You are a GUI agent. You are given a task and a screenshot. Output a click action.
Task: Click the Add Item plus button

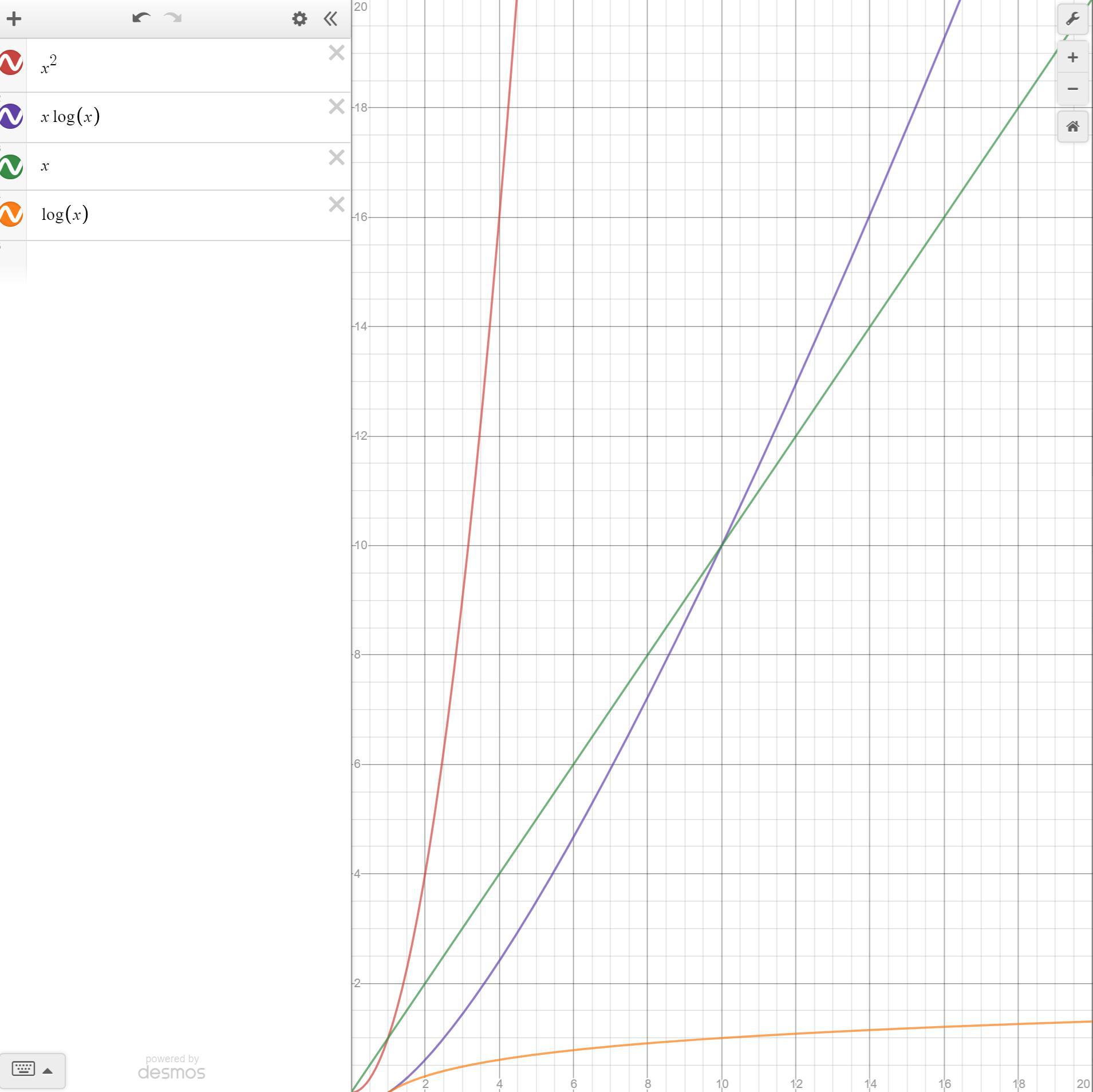click(x=14, y=19)
